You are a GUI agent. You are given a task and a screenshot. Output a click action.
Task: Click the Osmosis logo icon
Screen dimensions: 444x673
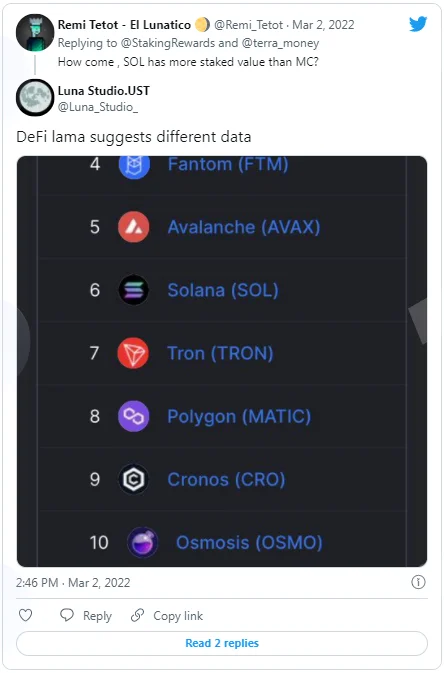point(143,542)
